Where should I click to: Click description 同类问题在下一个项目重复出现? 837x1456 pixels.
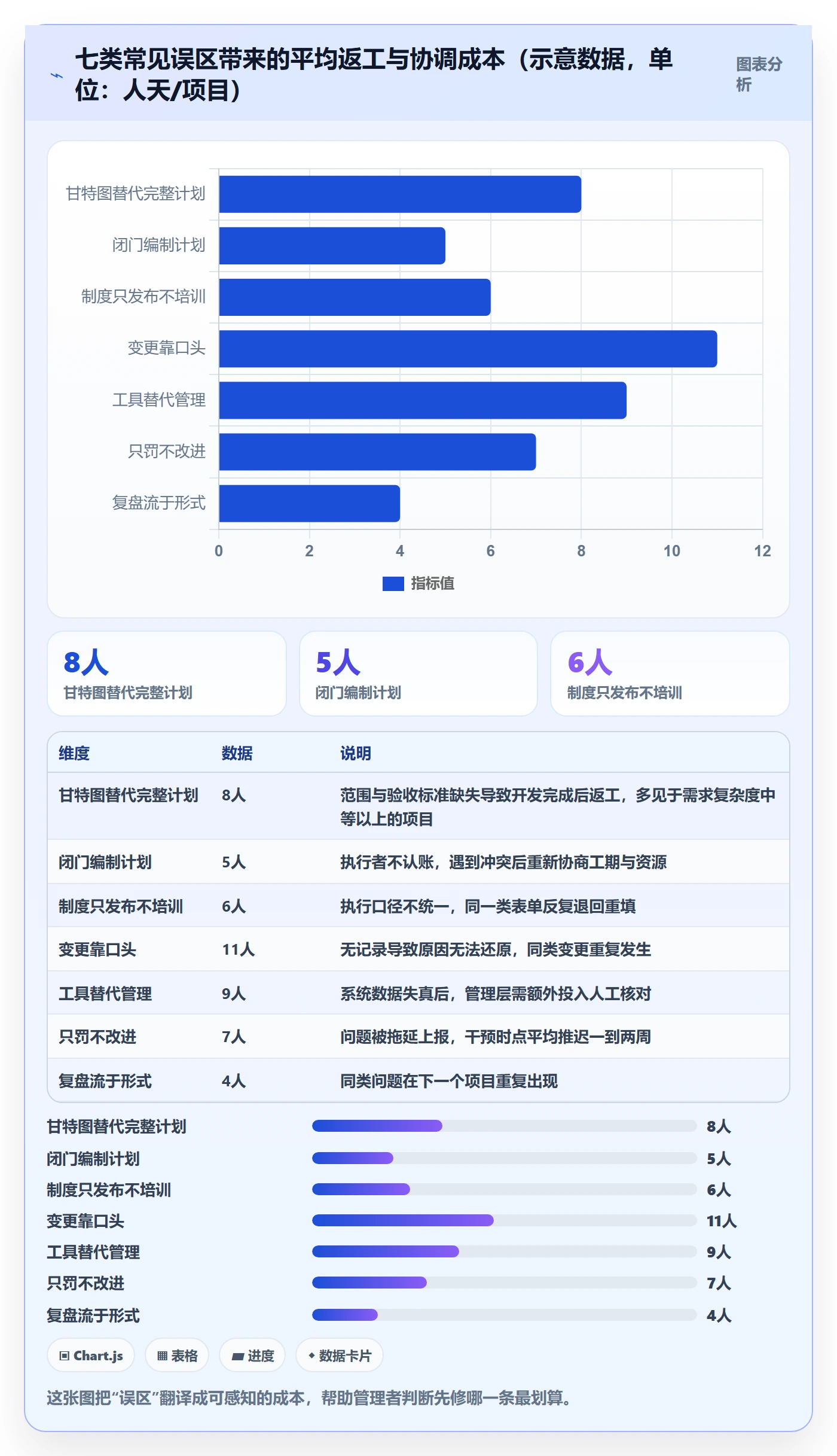449,1081
